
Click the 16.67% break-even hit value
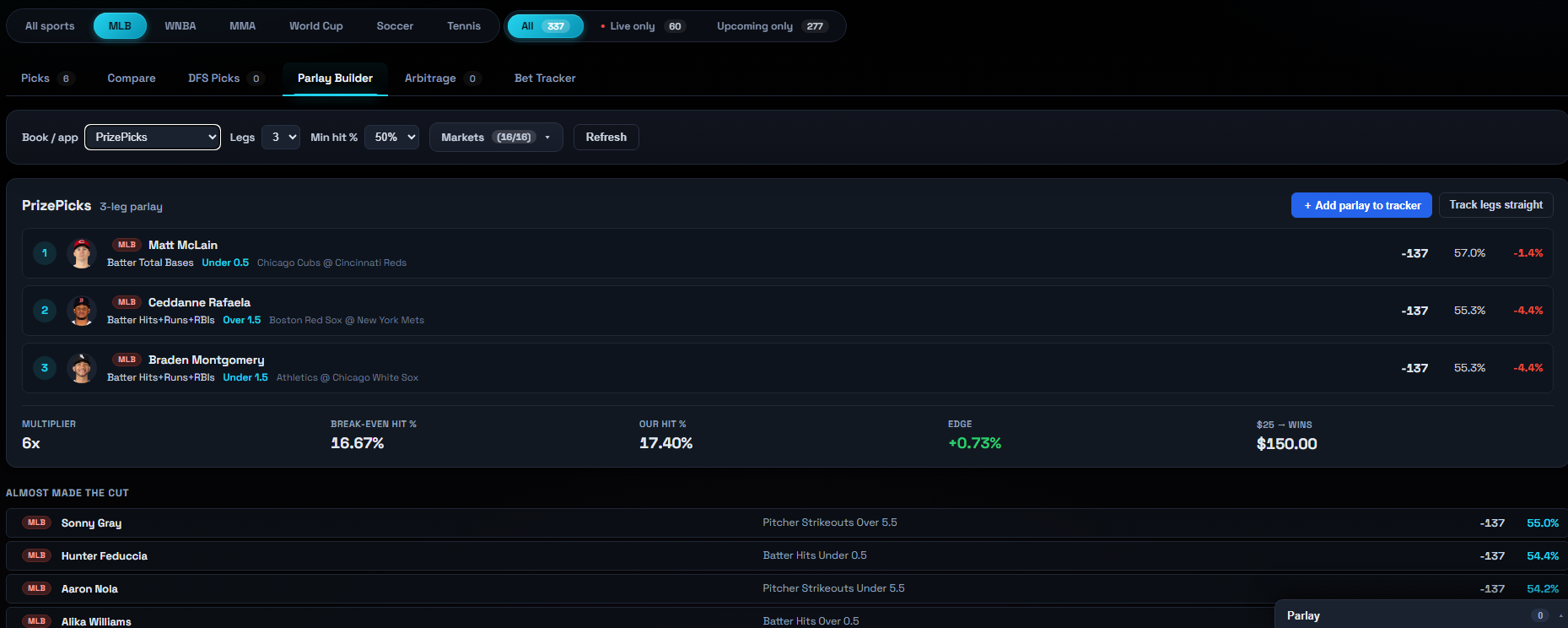(x=357, y=443)
